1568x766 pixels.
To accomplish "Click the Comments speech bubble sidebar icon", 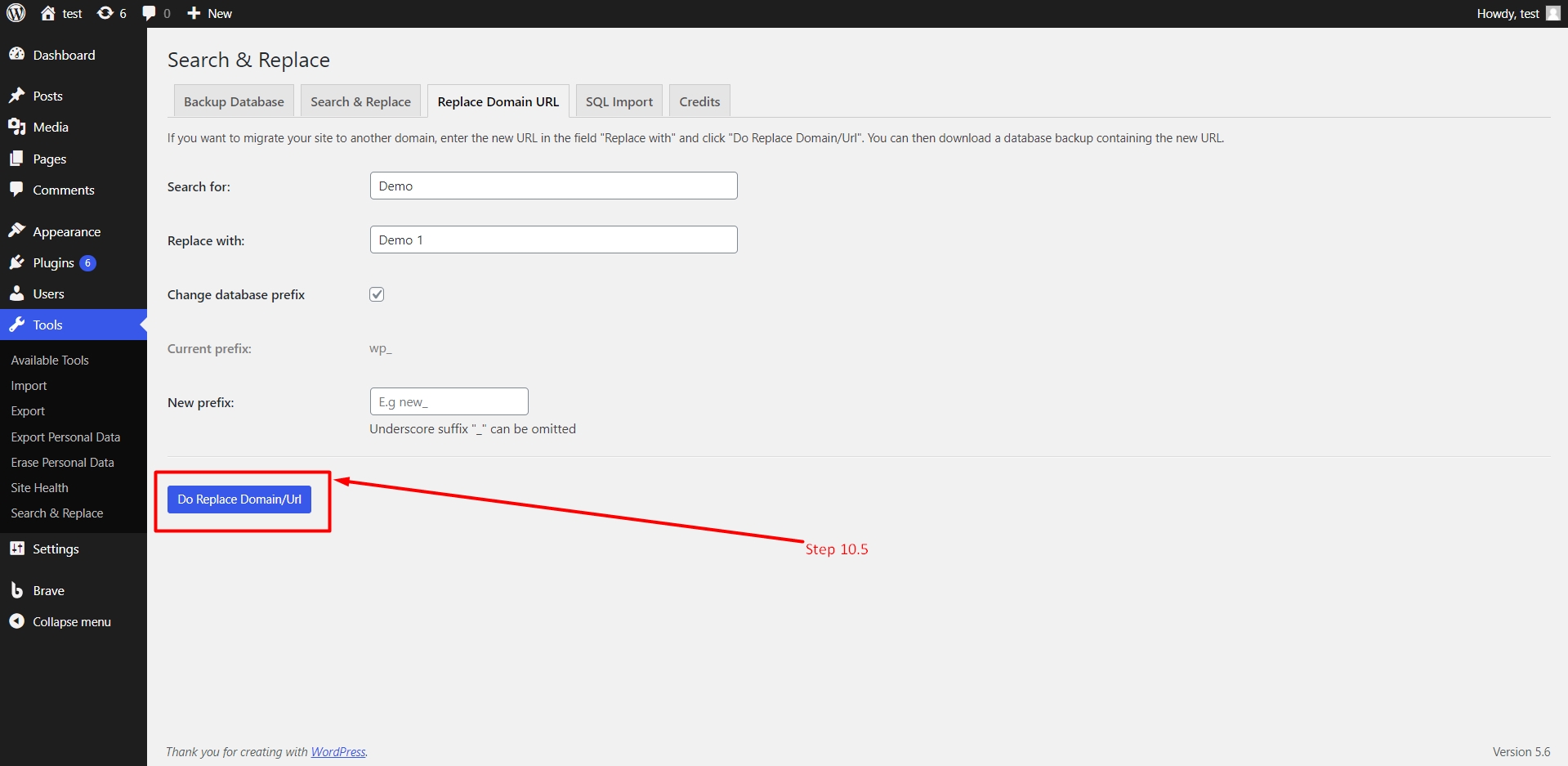I will [16, 190].
